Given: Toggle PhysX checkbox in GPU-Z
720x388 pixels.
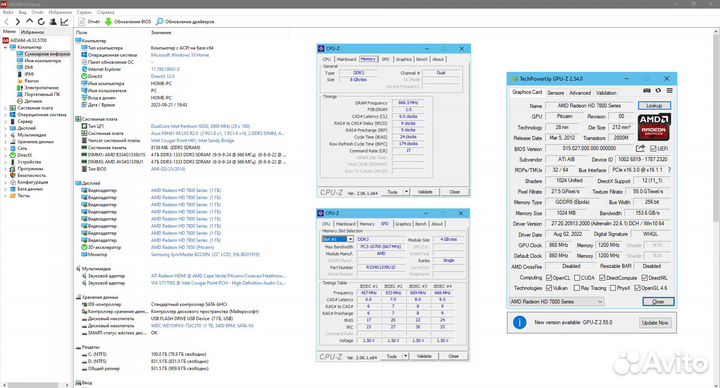Looking at the screenshot, I should click(x=613, y=288).
